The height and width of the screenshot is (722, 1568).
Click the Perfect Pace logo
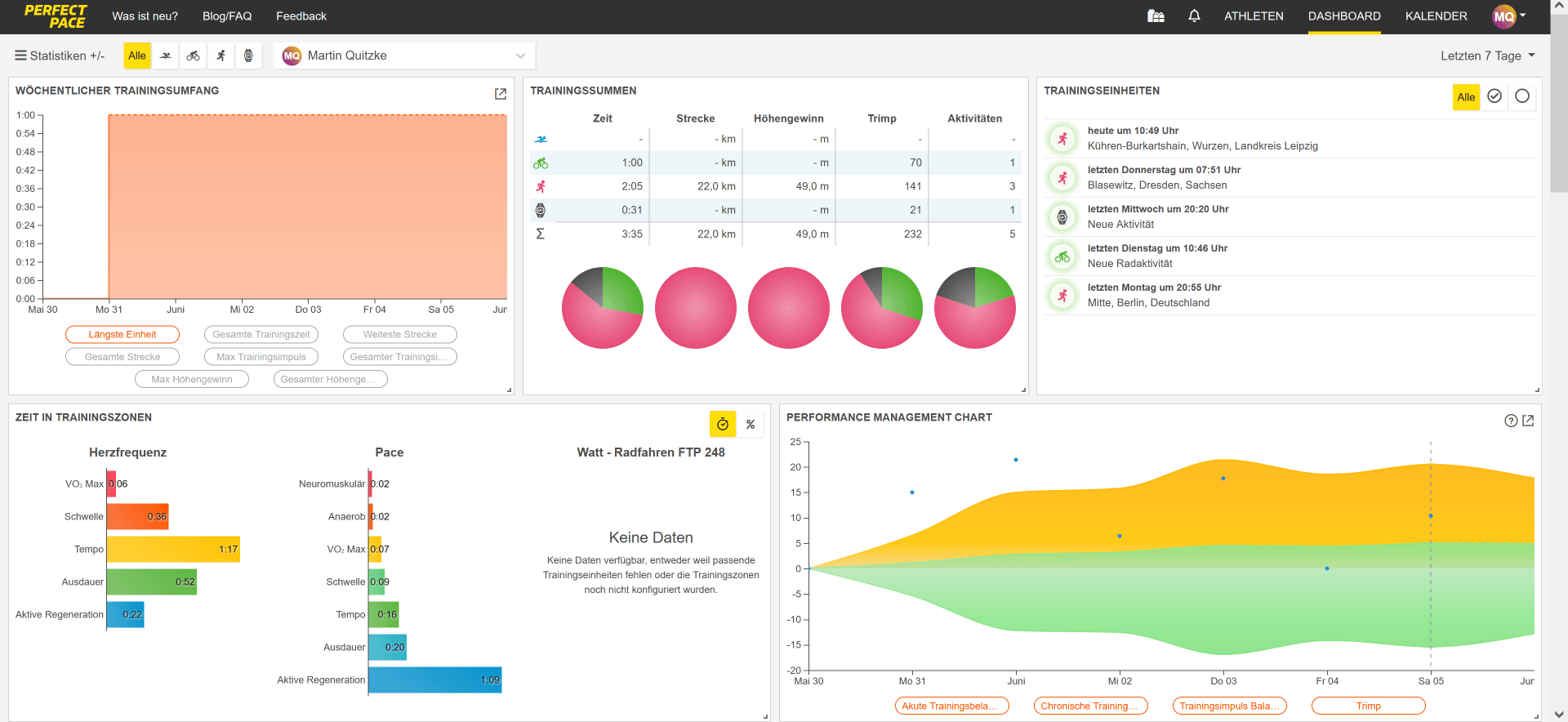point(56,16)
